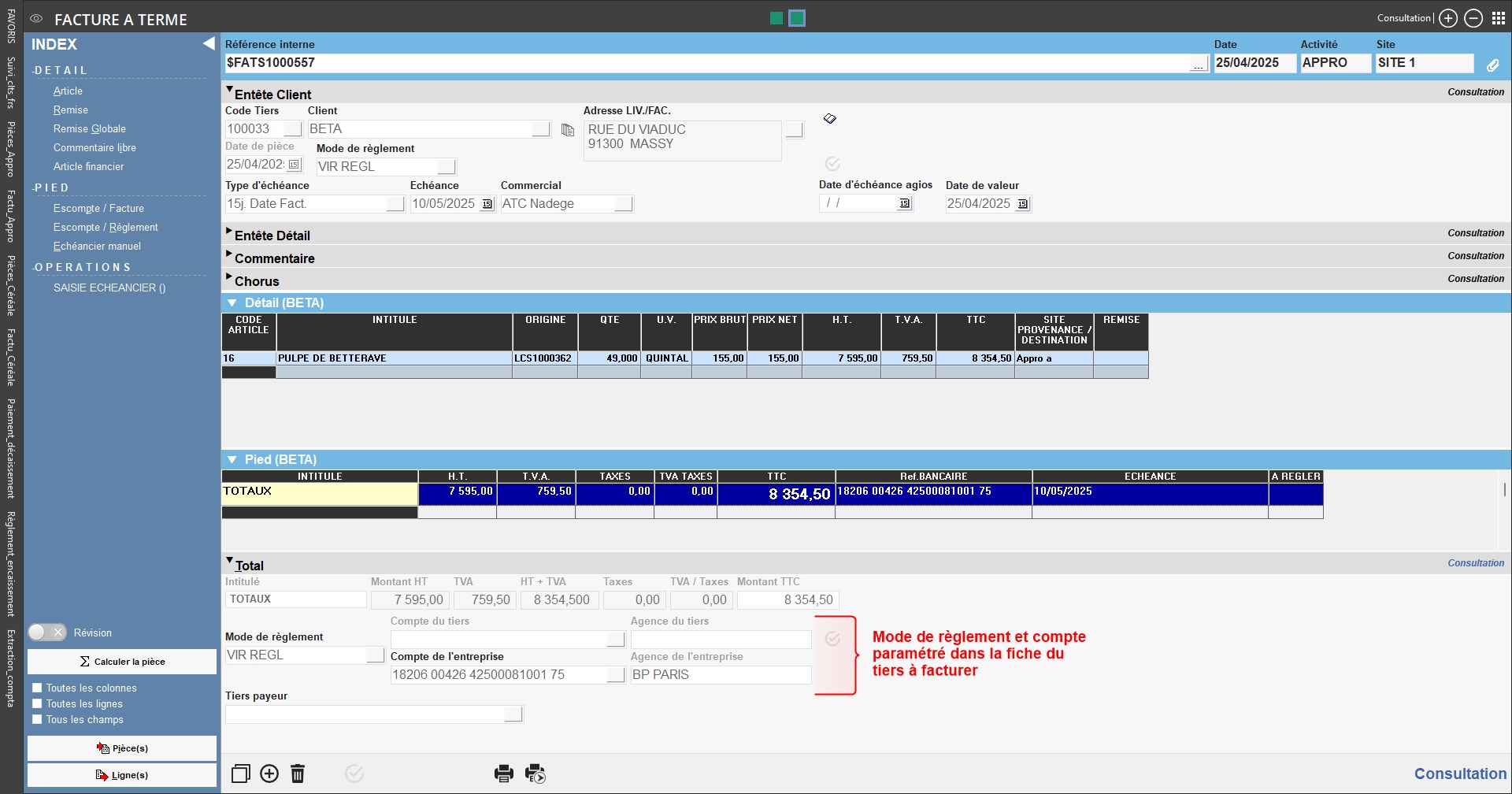This screenshot has width=1512, height=794.
Task: Collapse the INDEX panel arrow
Action: pyautogui.click(x=209, y=44)
